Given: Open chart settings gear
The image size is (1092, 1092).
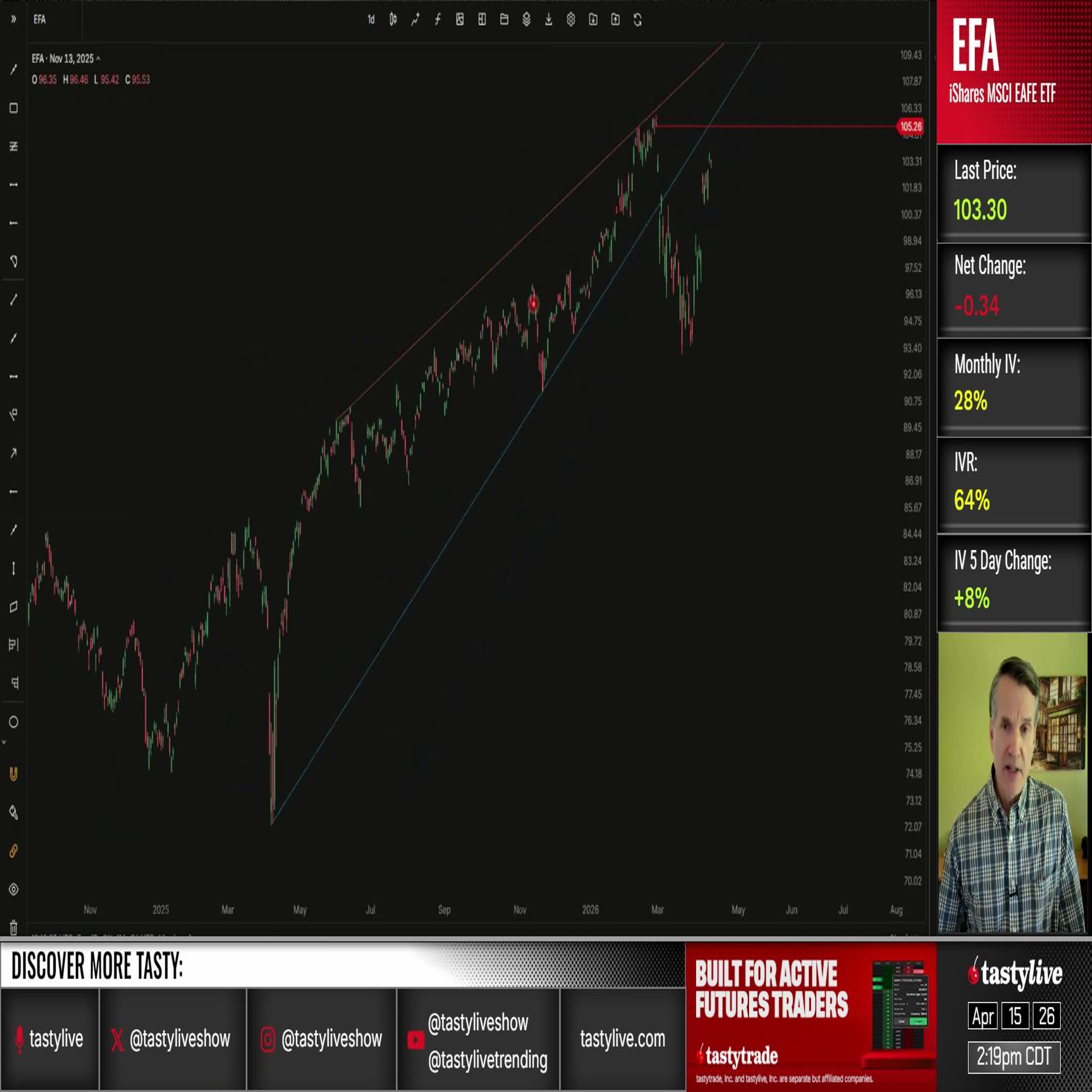Looking at the screenshot, I should [x=571, y=20].
